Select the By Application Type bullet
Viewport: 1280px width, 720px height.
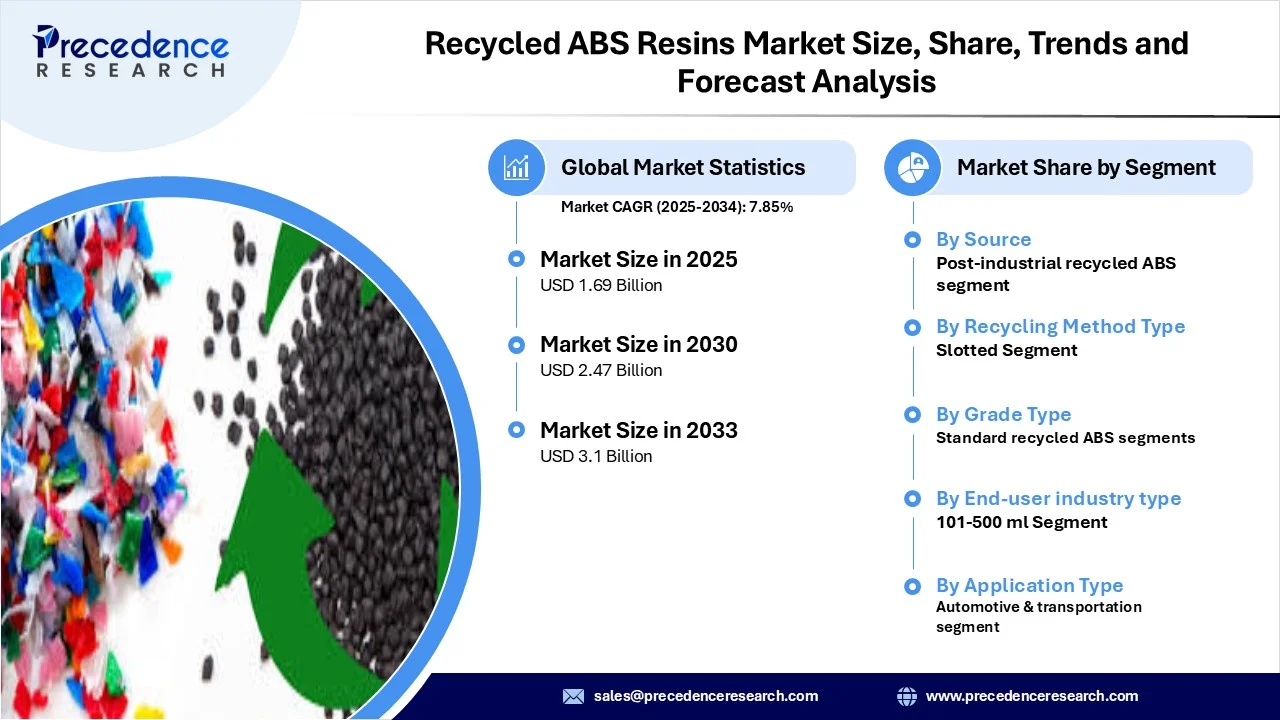[x=912, y=586]
